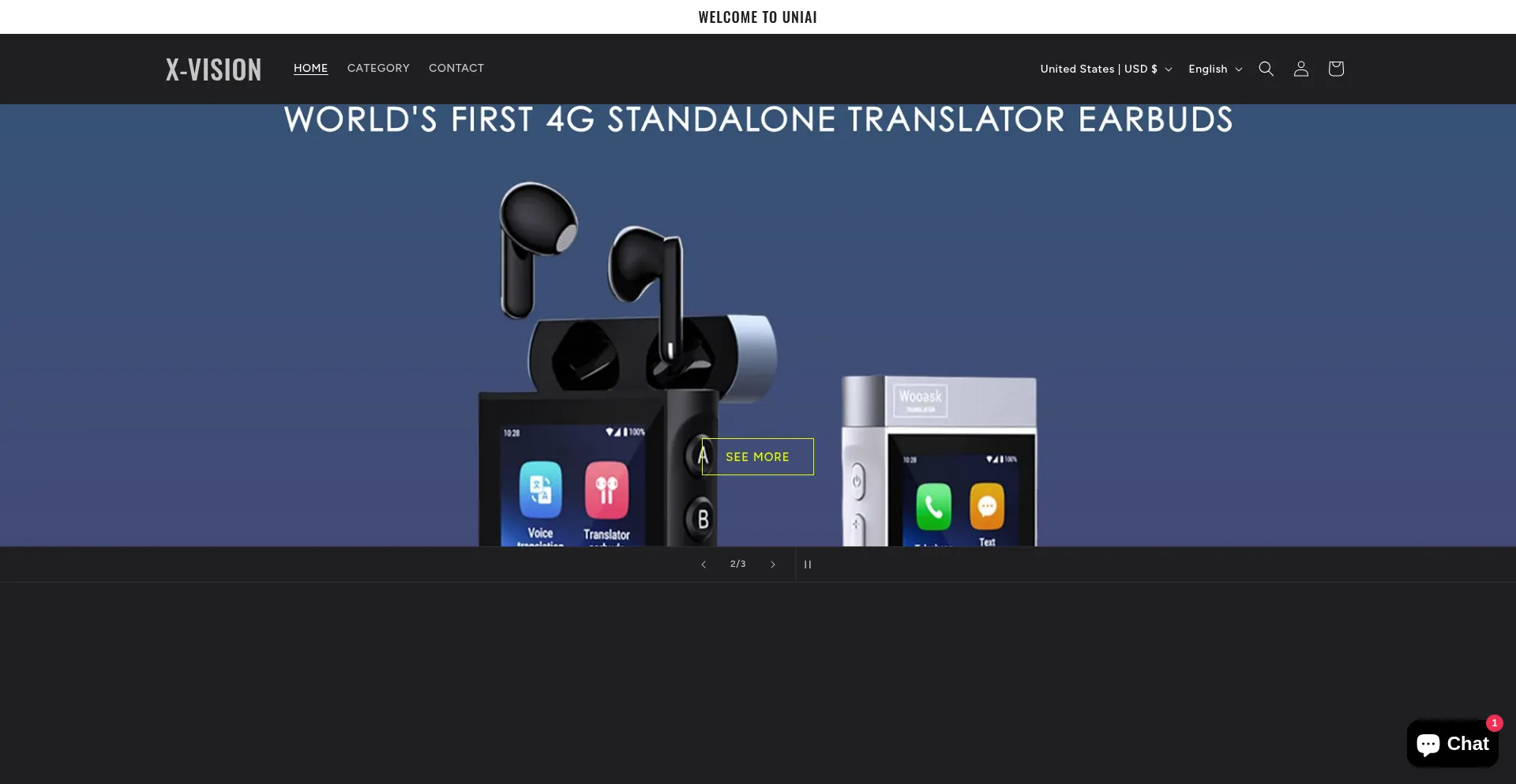Open the CATEGORY menu item

pos(378,68)
